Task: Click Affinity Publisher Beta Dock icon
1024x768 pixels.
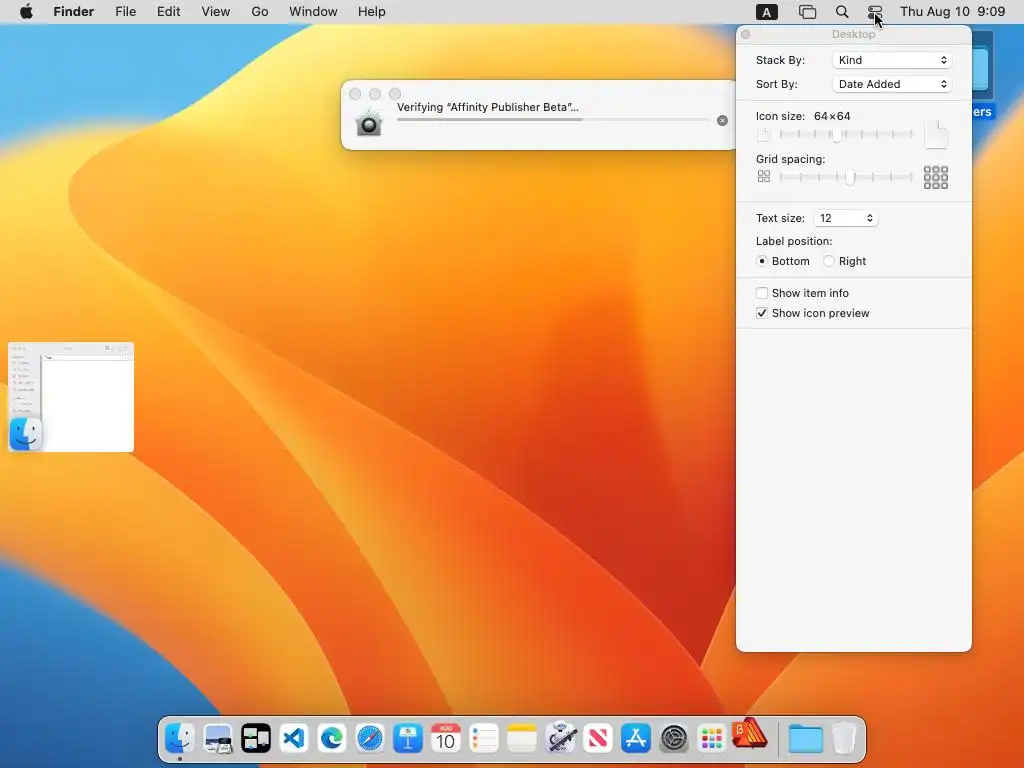Action: 750,735
